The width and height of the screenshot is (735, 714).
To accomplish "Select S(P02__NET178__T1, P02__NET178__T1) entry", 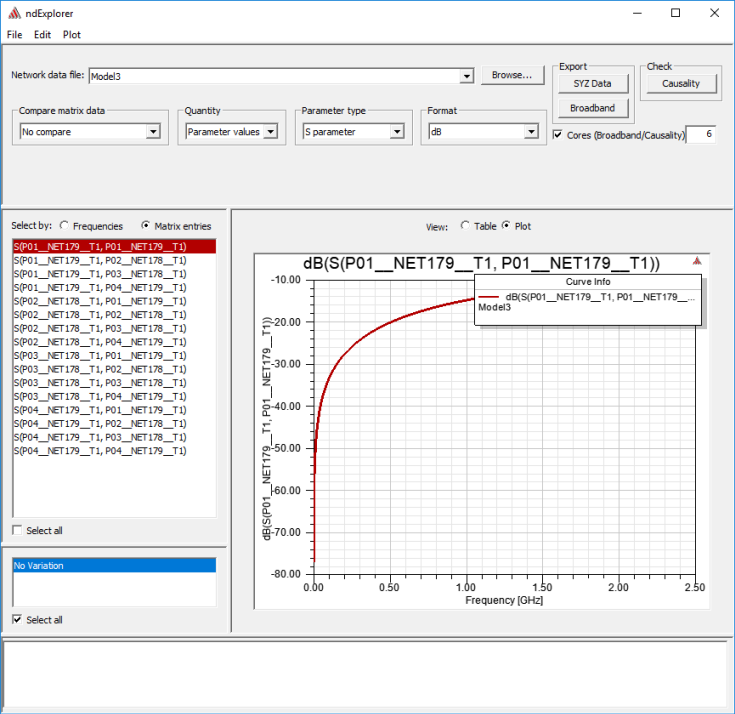I will [114, 315].
